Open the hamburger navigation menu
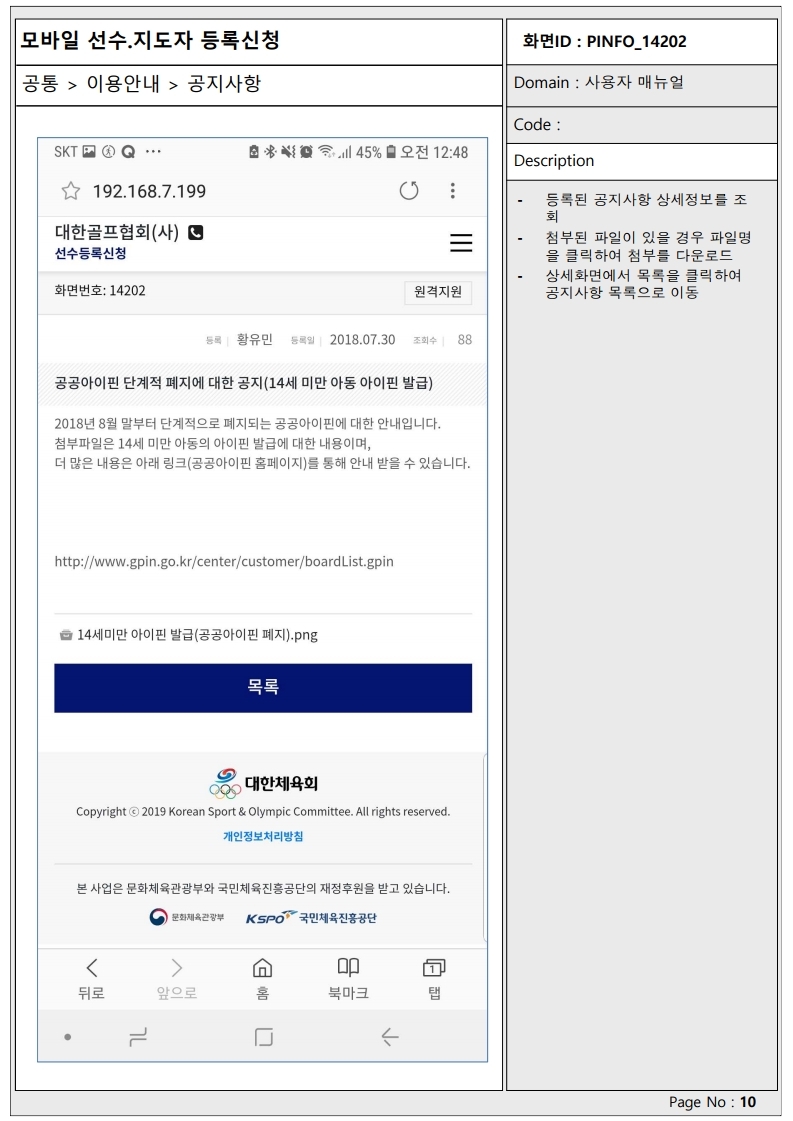793x1121 pixels. coord(461,242)
